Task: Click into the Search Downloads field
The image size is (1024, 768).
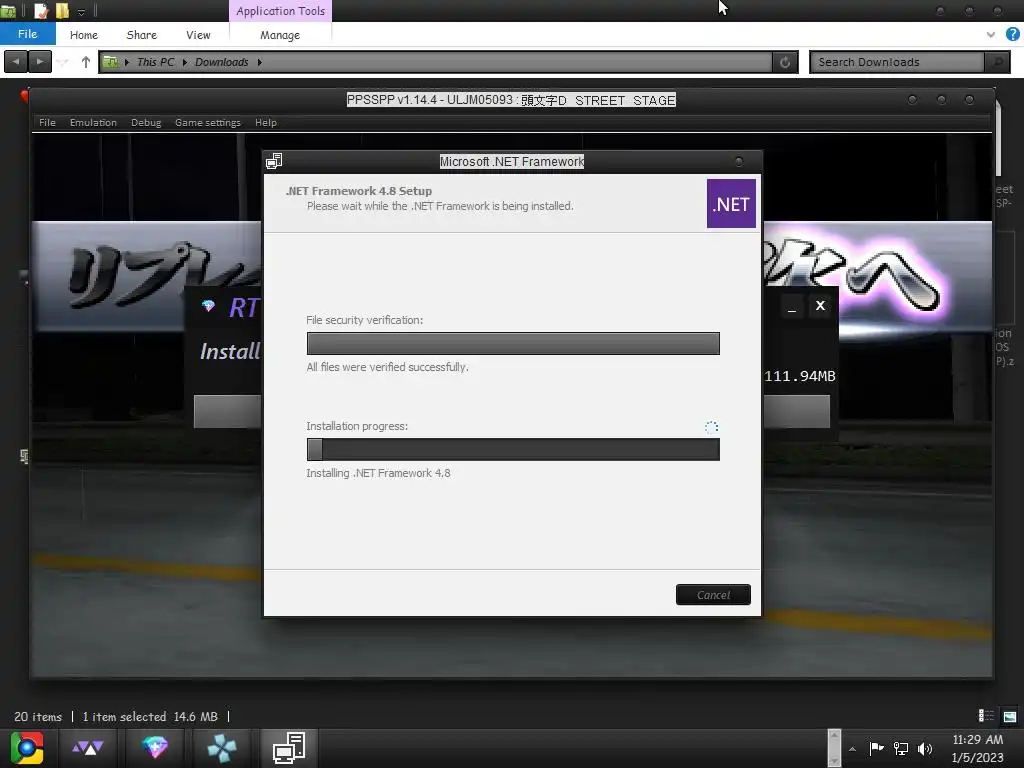Action: click(897, 62)
